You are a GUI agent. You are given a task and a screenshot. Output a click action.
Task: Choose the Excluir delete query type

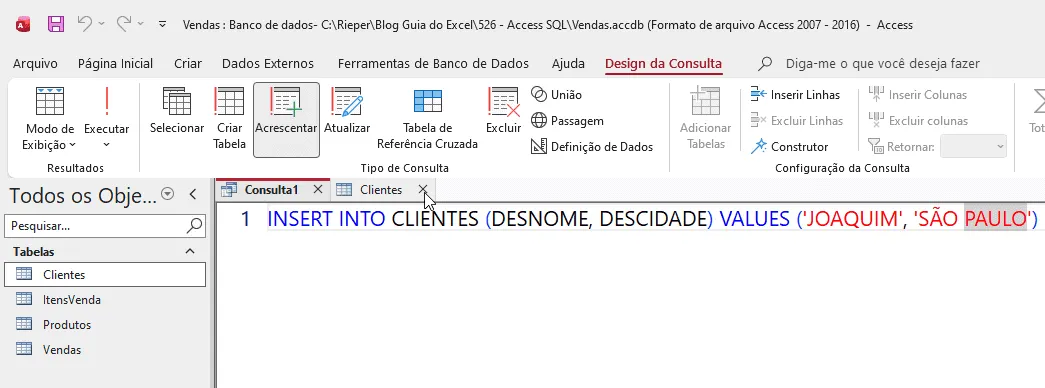coord(504,111)
